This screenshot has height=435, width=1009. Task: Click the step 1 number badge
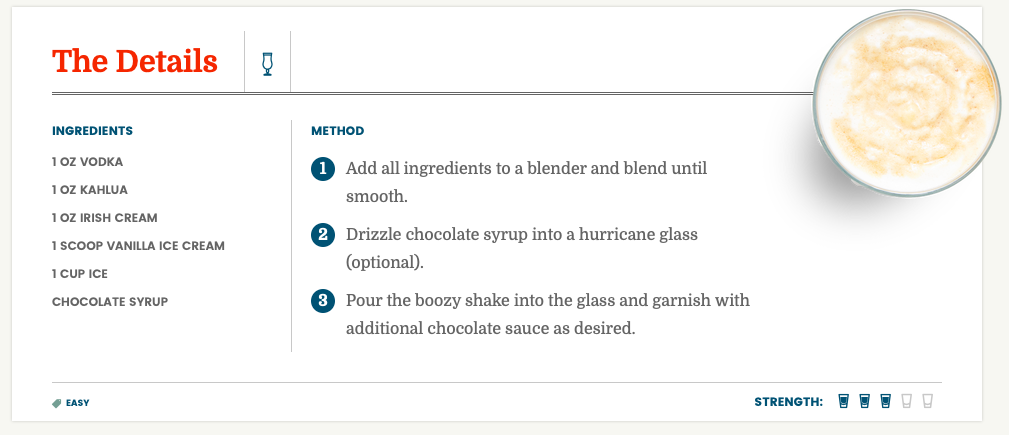pos(323,169)
